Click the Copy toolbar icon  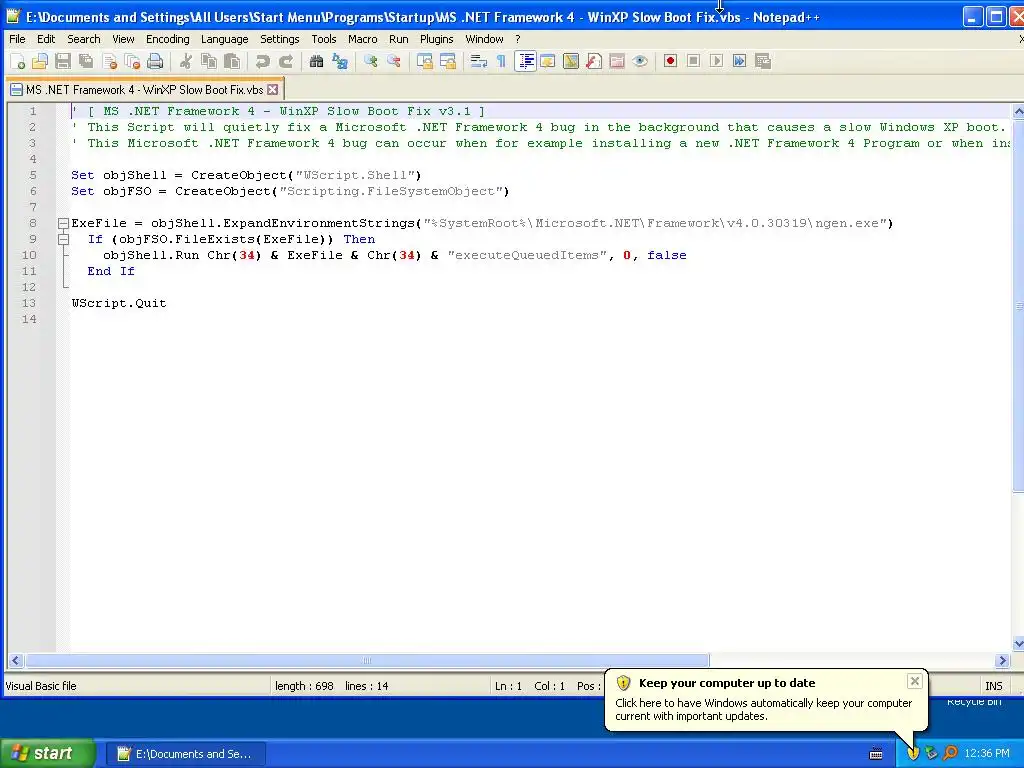point(209,61)
